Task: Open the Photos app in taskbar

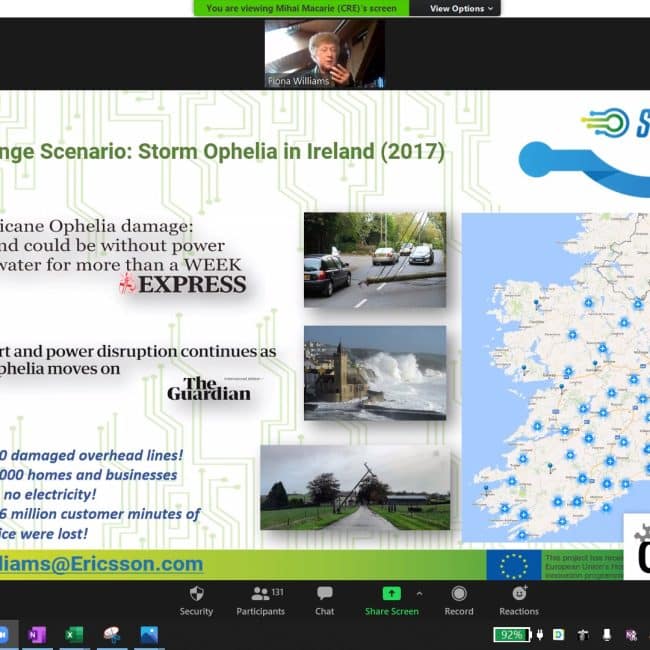Action: [149, 634]
